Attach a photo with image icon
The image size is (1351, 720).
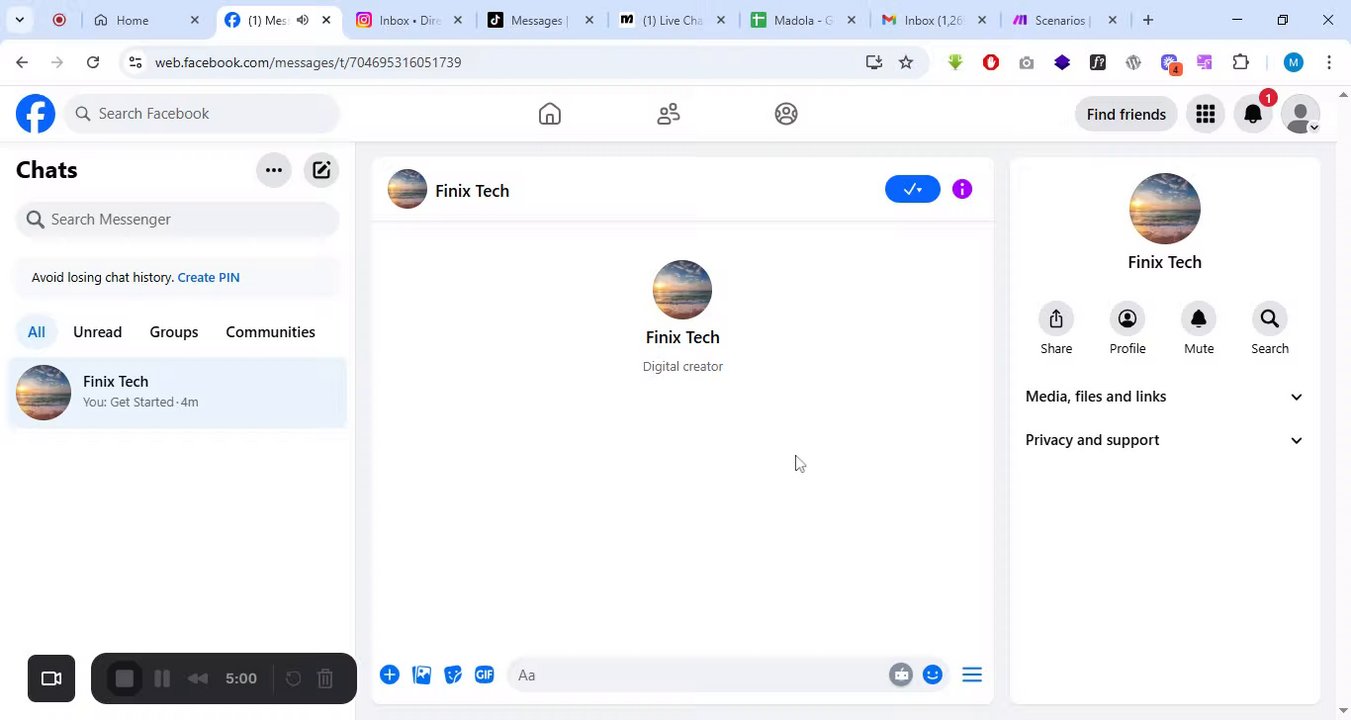coord(422,675)
